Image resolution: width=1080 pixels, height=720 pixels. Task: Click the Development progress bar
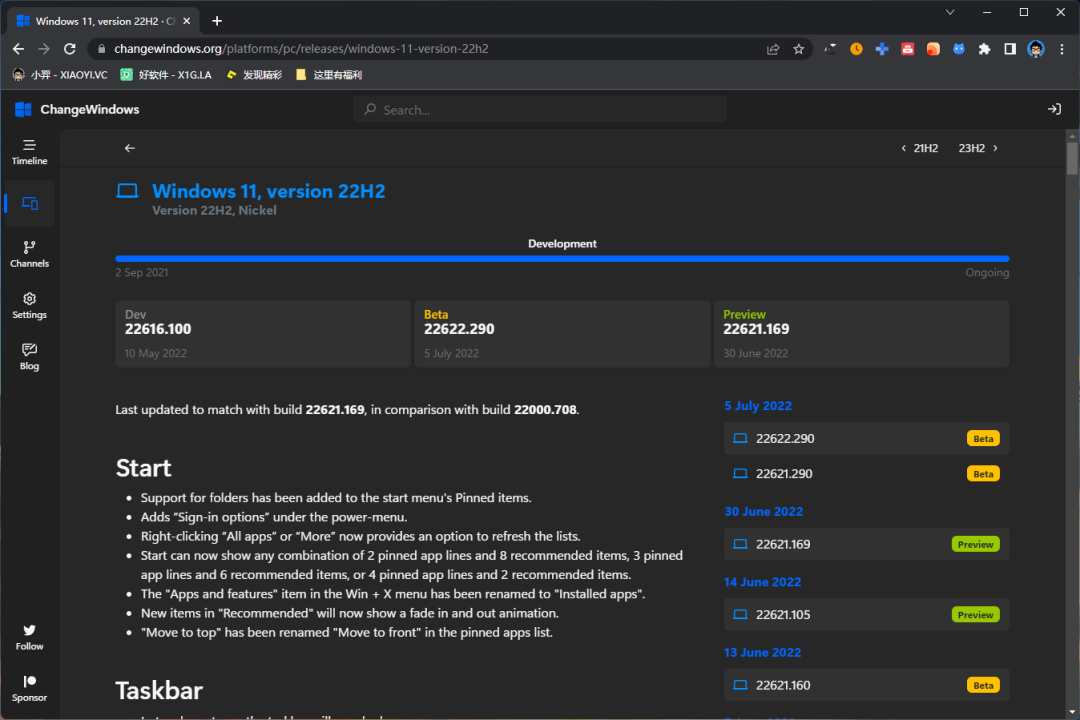[x=562, y=258]
